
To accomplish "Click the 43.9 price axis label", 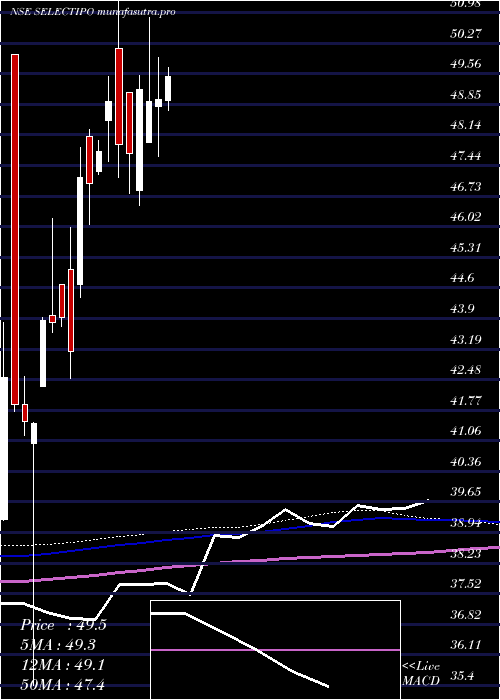I will [x=462, y=309].
